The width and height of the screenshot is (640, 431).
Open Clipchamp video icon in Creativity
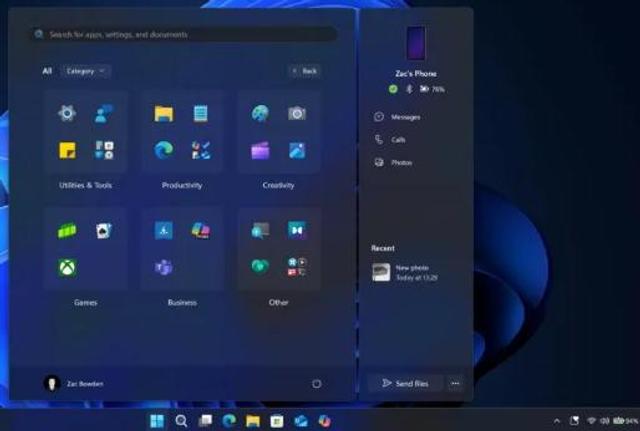[260, 150]
